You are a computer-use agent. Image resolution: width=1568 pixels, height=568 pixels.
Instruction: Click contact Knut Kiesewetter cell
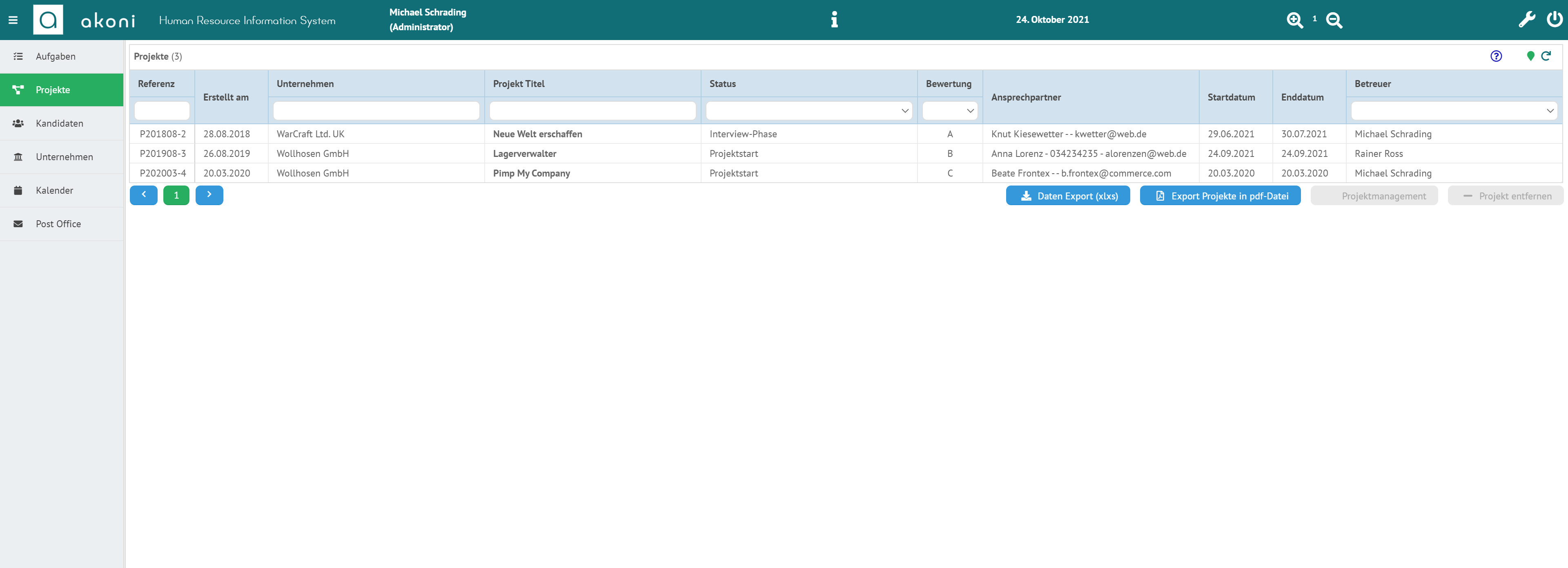click(x=1091, y=134)
